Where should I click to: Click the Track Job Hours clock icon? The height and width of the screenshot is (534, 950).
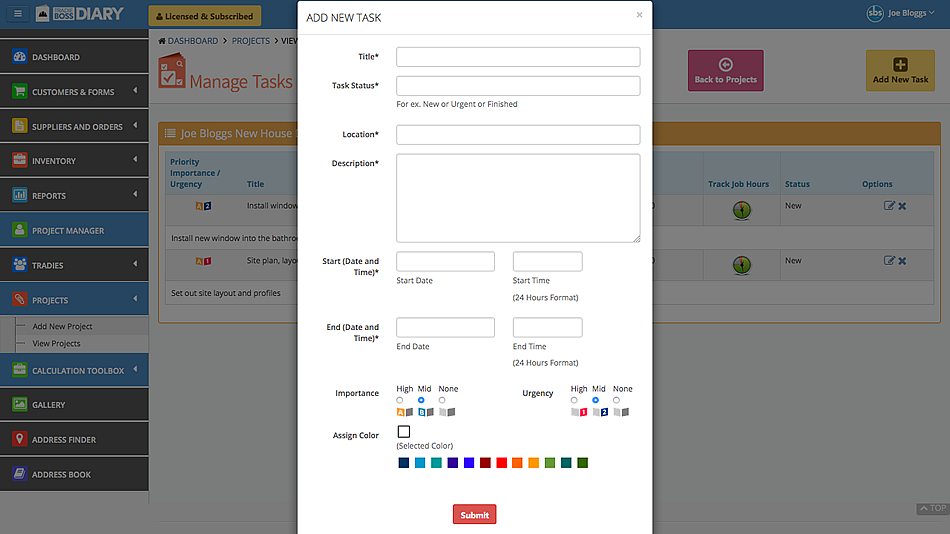[740, 210]
